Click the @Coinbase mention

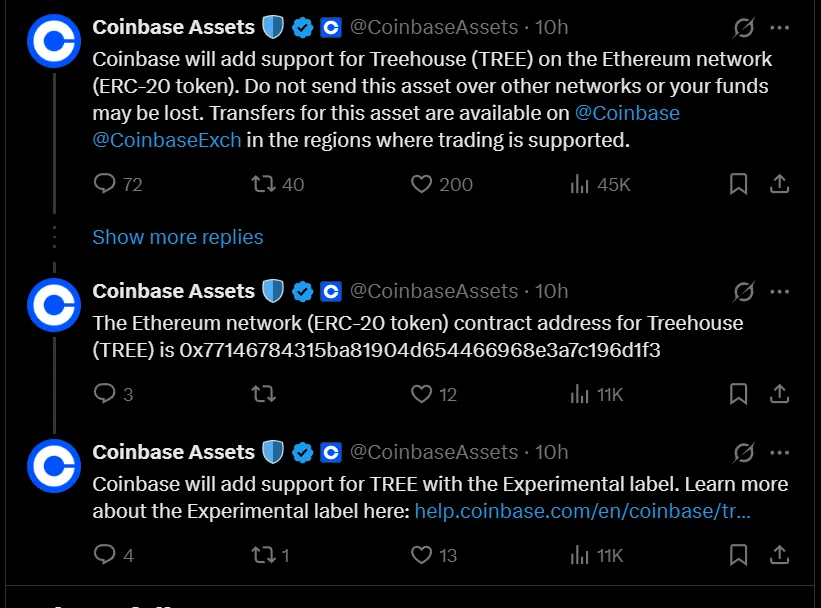coord(628,112)
